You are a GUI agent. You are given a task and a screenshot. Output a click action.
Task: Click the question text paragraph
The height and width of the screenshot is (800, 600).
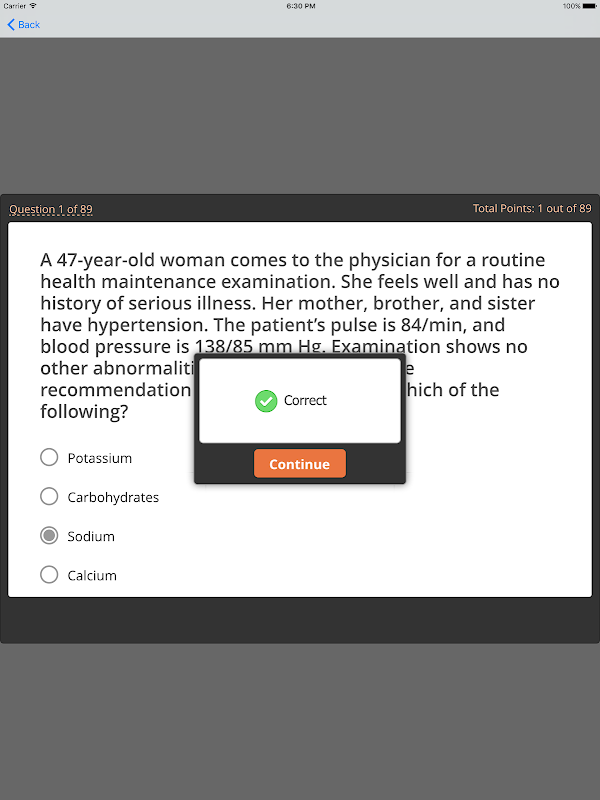coord(300,335)
